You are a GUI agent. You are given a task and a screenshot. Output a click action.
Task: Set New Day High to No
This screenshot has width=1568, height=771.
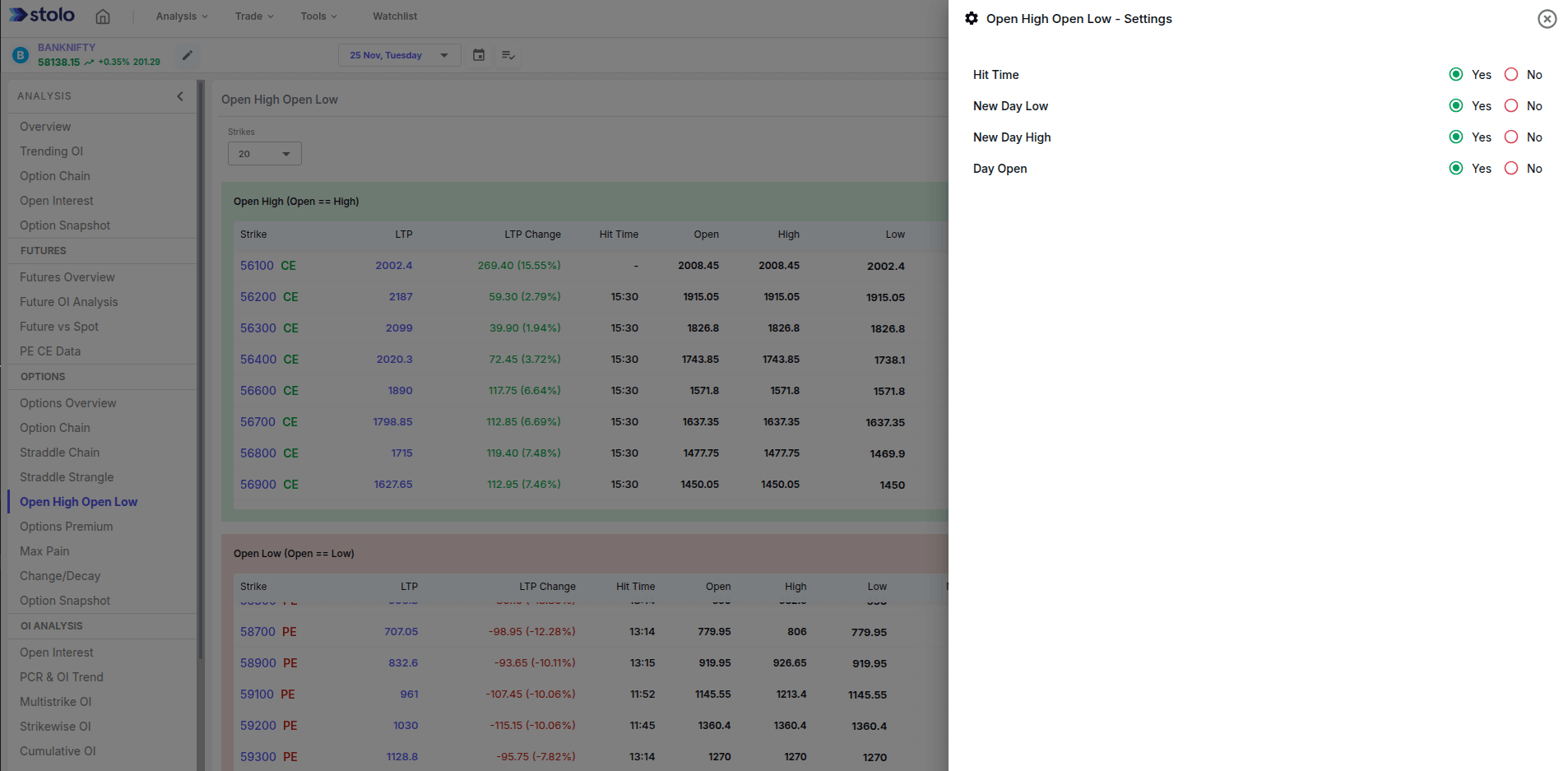[1511, 137]
